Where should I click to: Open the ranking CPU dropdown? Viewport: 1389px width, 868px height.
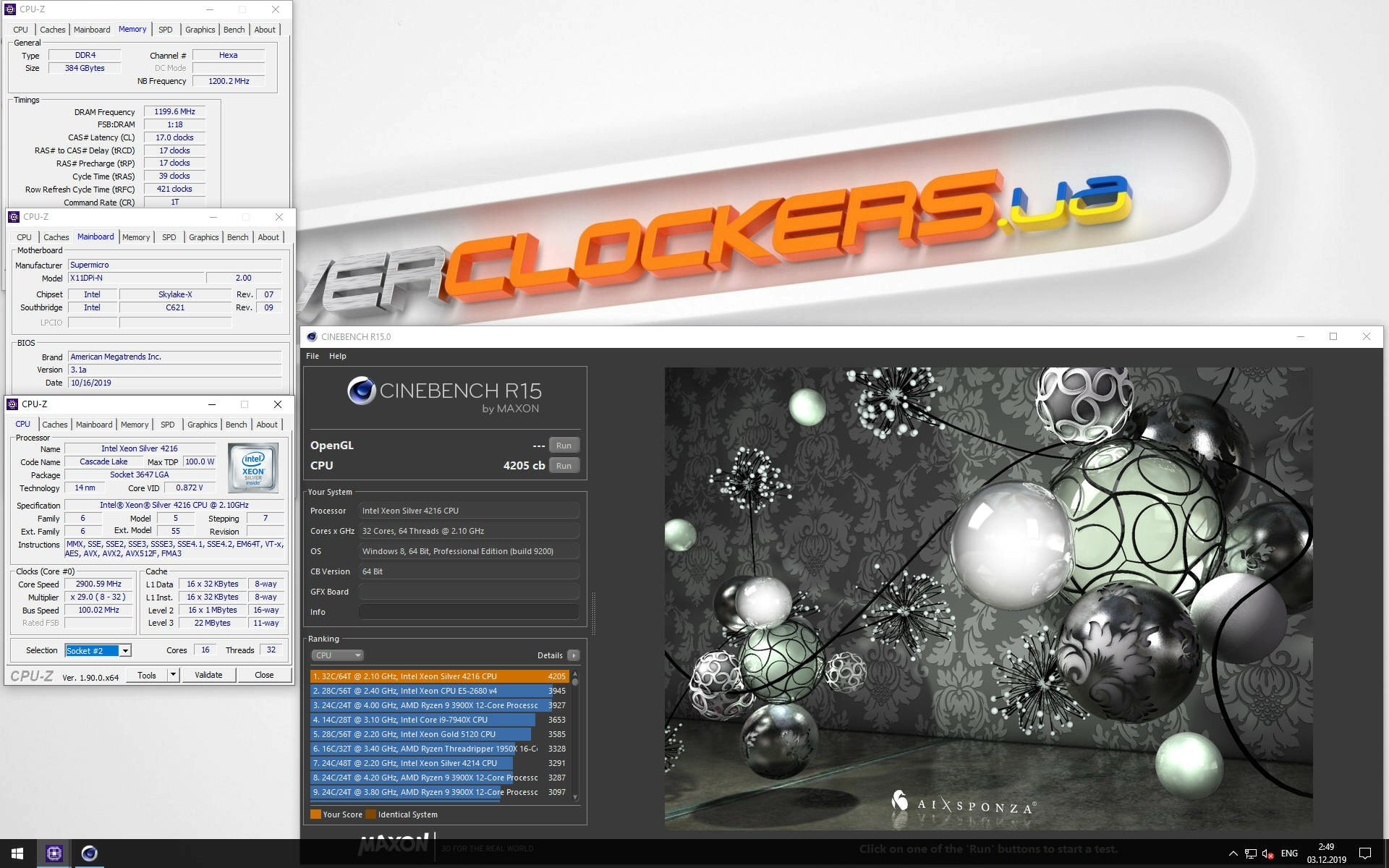(x=337, y=655)
